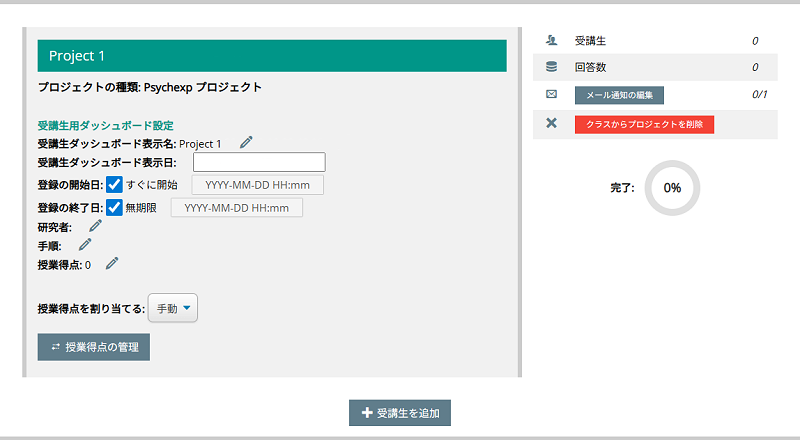The height and width of the screenshot is (440, 800).
Task: Click the X icon beside delete project
Action: pos(551,123)
